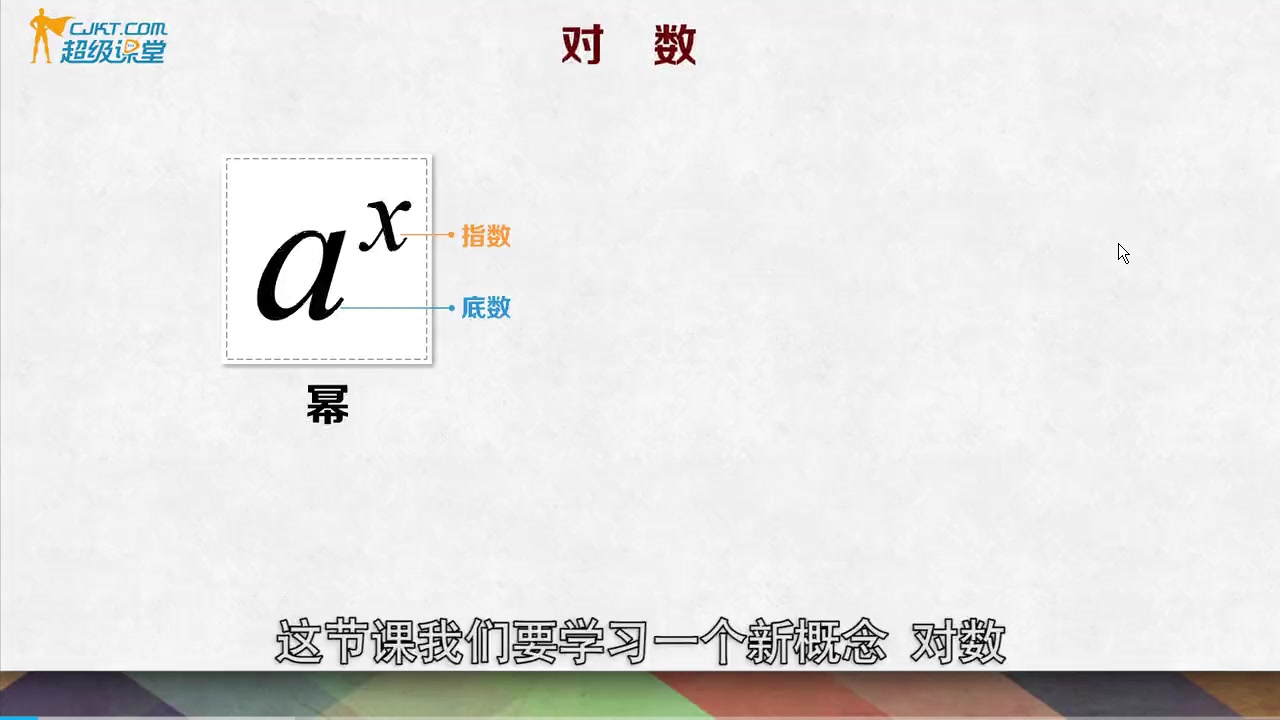Viewport: 1280px width, 720px height.
Task: Select the subtitle text at the bottom
Action: tap(640, 645)
